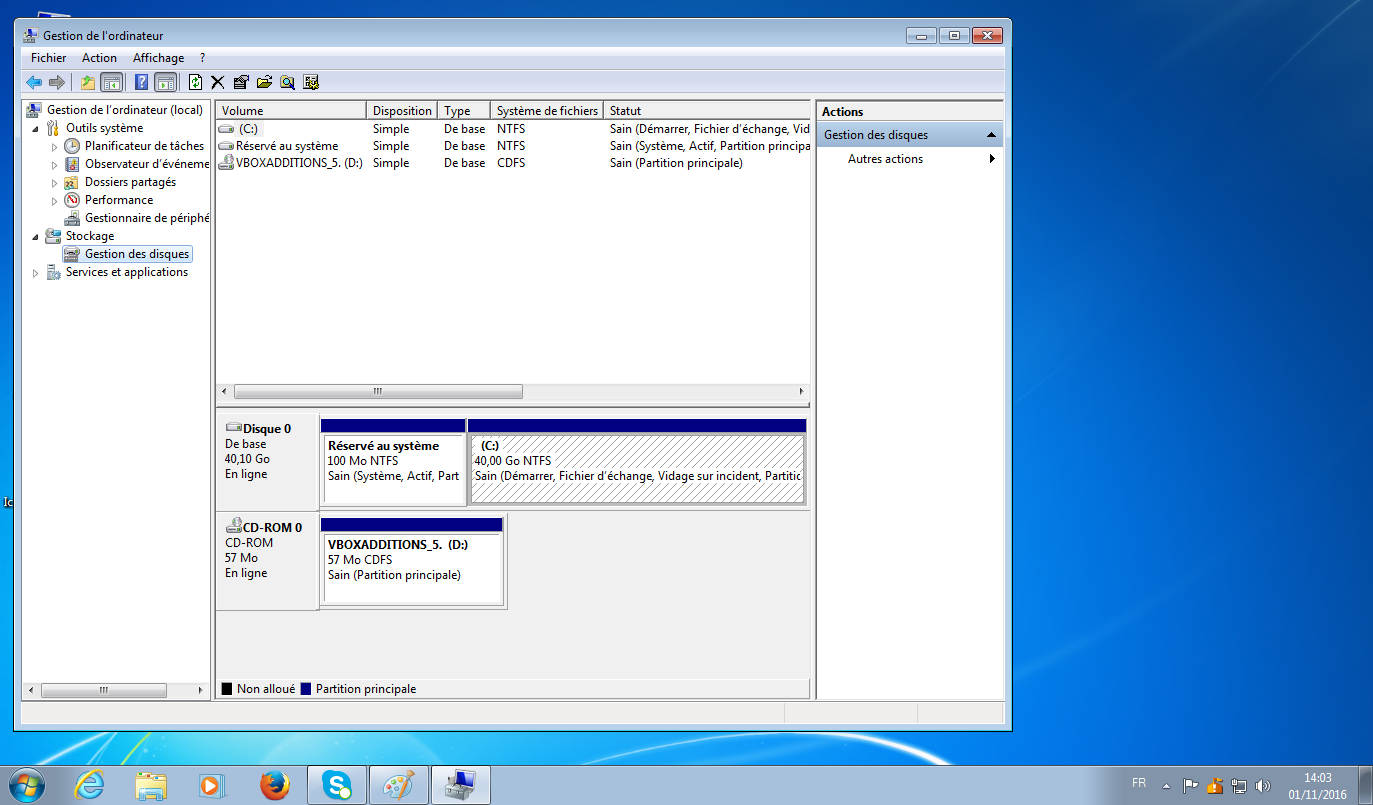Click the magnifying glass toolbar icon
The height and width of the screenshot is (805, 1373).
click(287, 82)
